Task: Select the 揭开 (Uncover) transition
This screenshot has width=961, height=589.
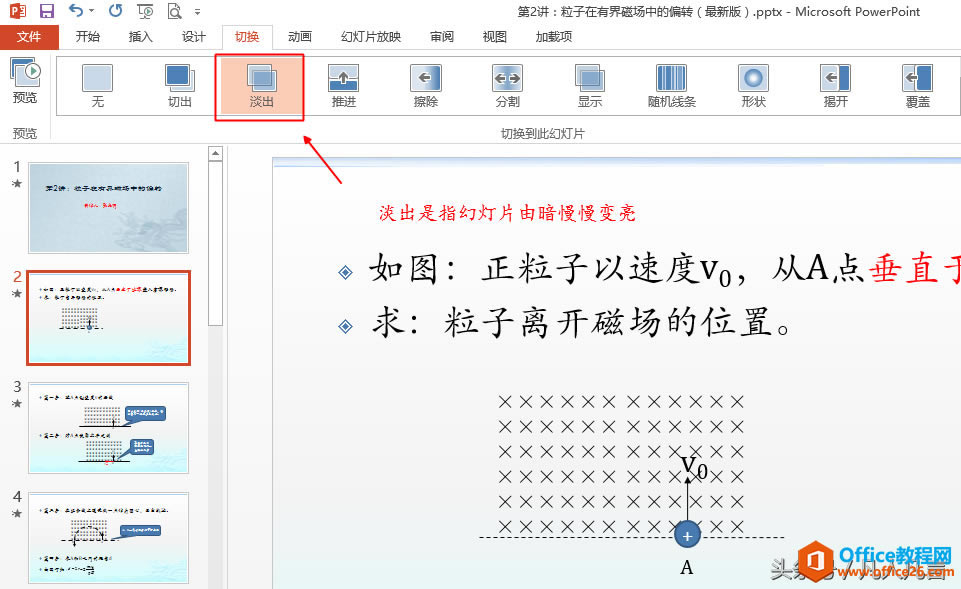Action: pyautogui.click(x=835, y=86)
